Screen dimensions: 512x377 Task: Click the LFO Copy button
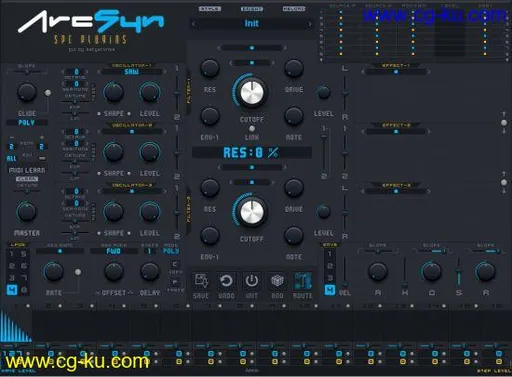(x=175, y=265)
